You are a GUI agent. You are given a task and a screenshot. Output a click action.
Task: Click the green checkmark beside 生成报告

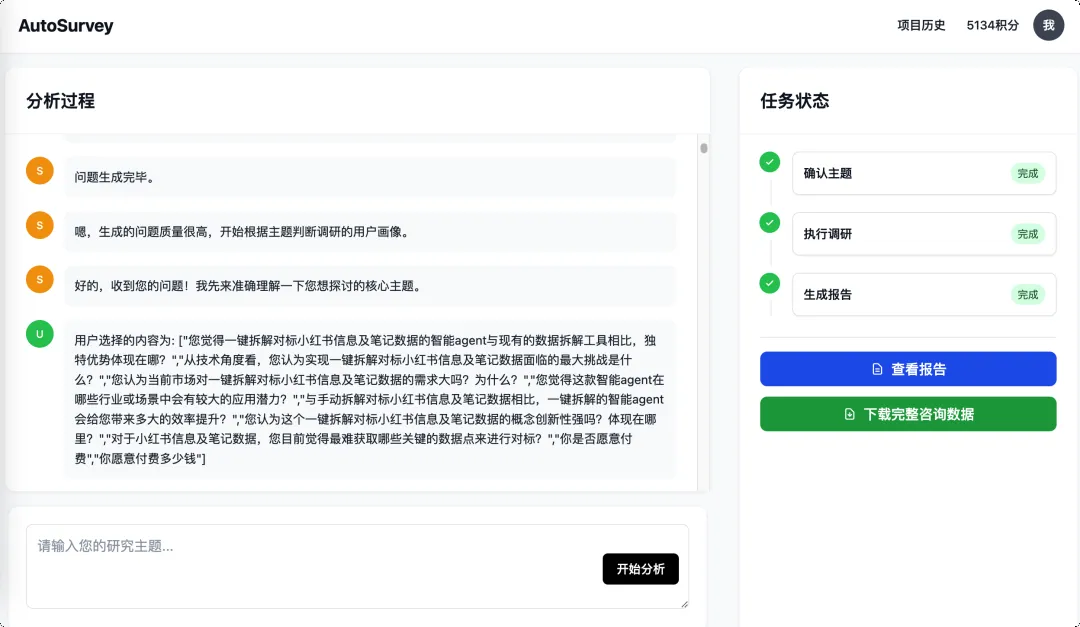click(x=769, y=284)
